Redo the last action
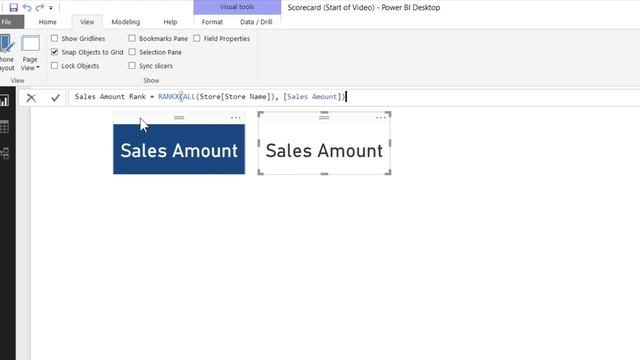Image resolution: width=640 pixels, height=360 pixels. 40,7
